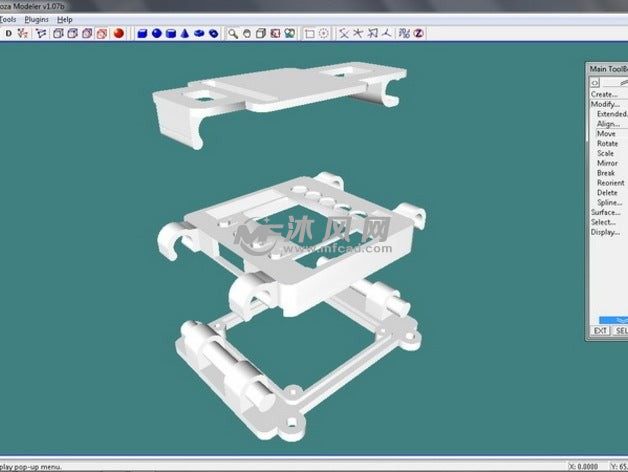Toggle the EXT button in Main Toolbox
628x472 pixels.
coord(600,330)
